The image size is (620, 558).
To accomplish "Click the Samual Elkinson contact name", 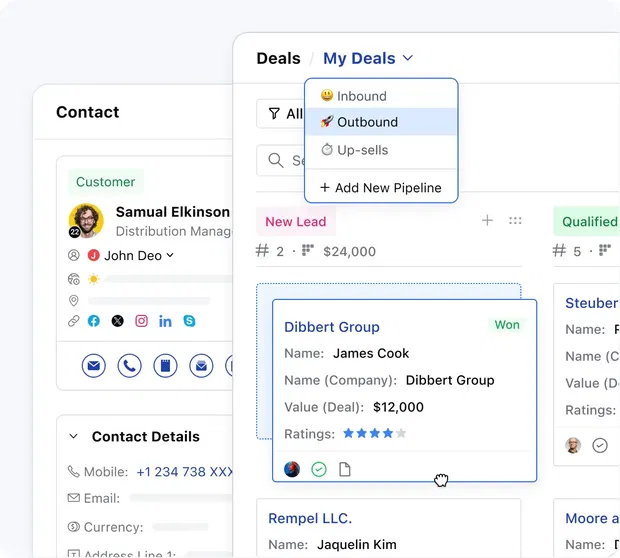I will (x=173, y=212).
